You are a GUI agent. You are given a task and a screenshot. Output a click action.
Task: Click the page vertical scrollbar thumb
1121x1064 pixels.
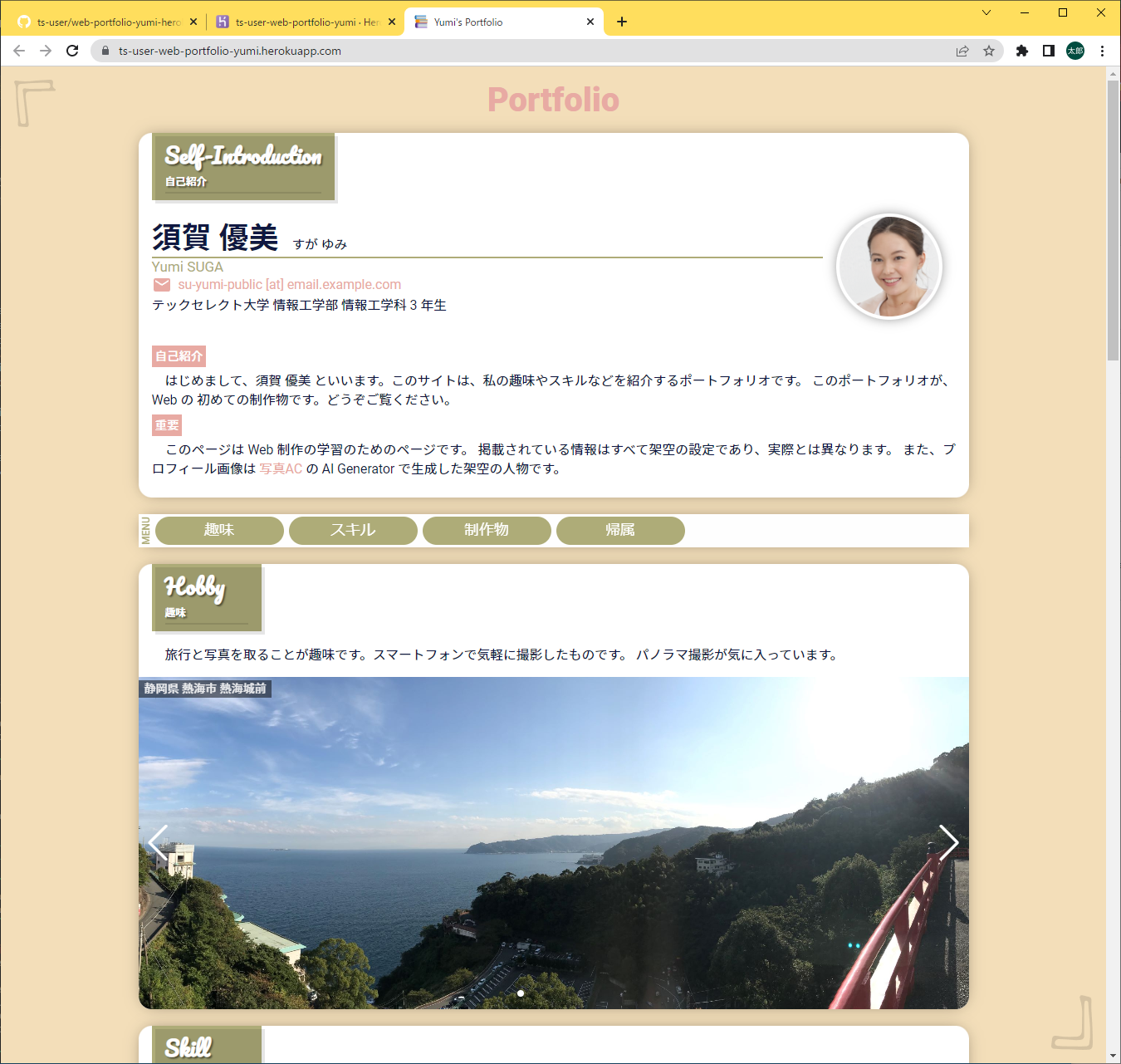(x=1113, y=220)
